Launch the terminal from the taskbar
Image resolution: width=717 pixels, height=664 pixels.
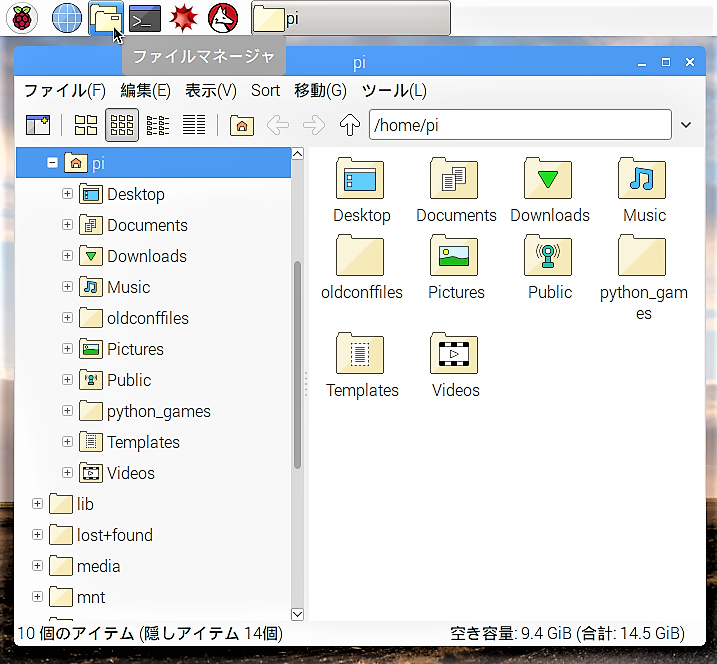point(145,18)
